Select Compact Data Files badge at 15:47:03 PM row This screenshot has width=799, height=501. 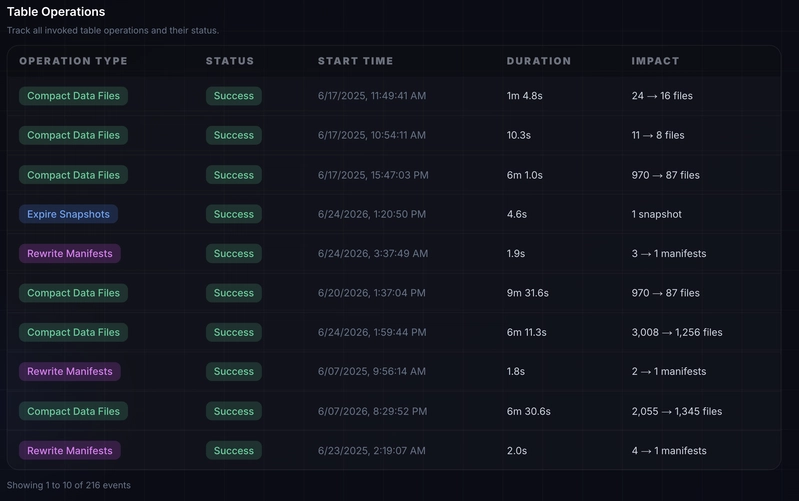click(x=73, y=175)
